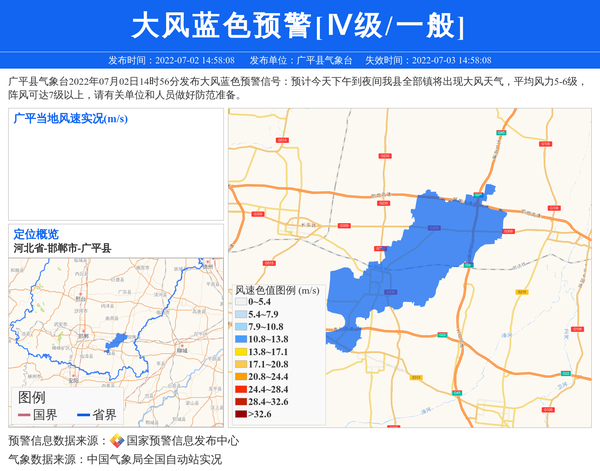
Task: Select the 10.8~13.8 blue color swatch
Action: 241,339
